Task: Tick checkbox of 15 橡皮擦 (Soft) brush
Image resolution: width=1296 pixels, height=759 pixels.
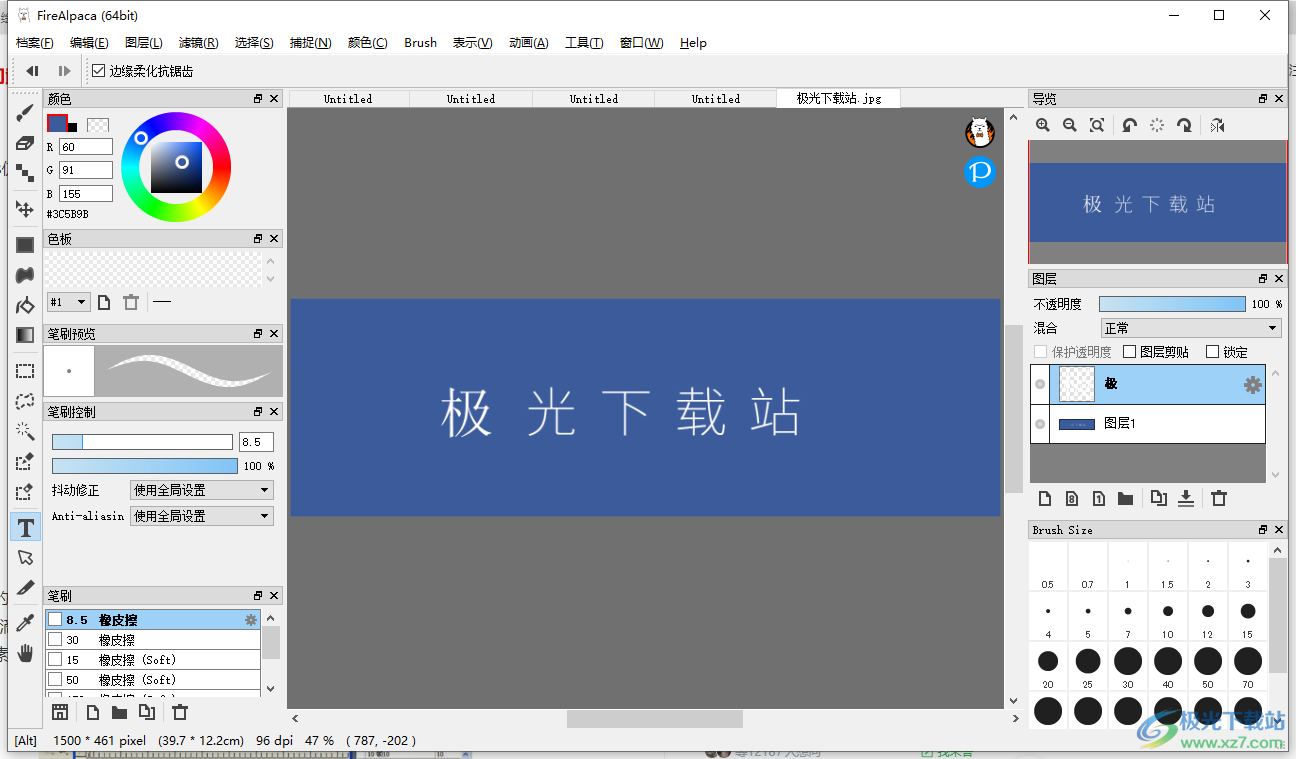Action: click(55, 660)
